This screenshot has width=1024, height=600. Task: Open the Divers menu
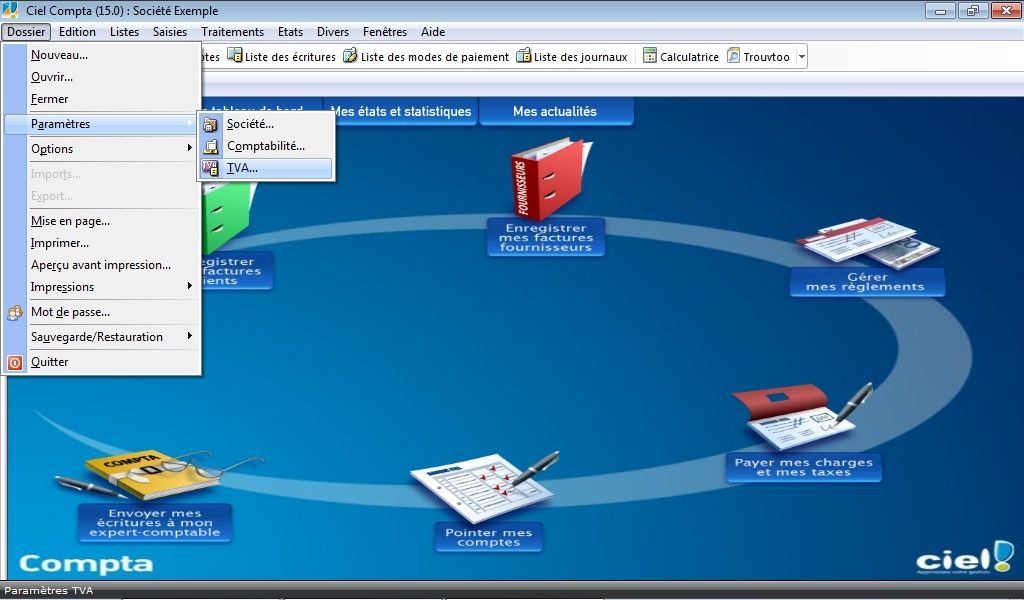point(332,31)
